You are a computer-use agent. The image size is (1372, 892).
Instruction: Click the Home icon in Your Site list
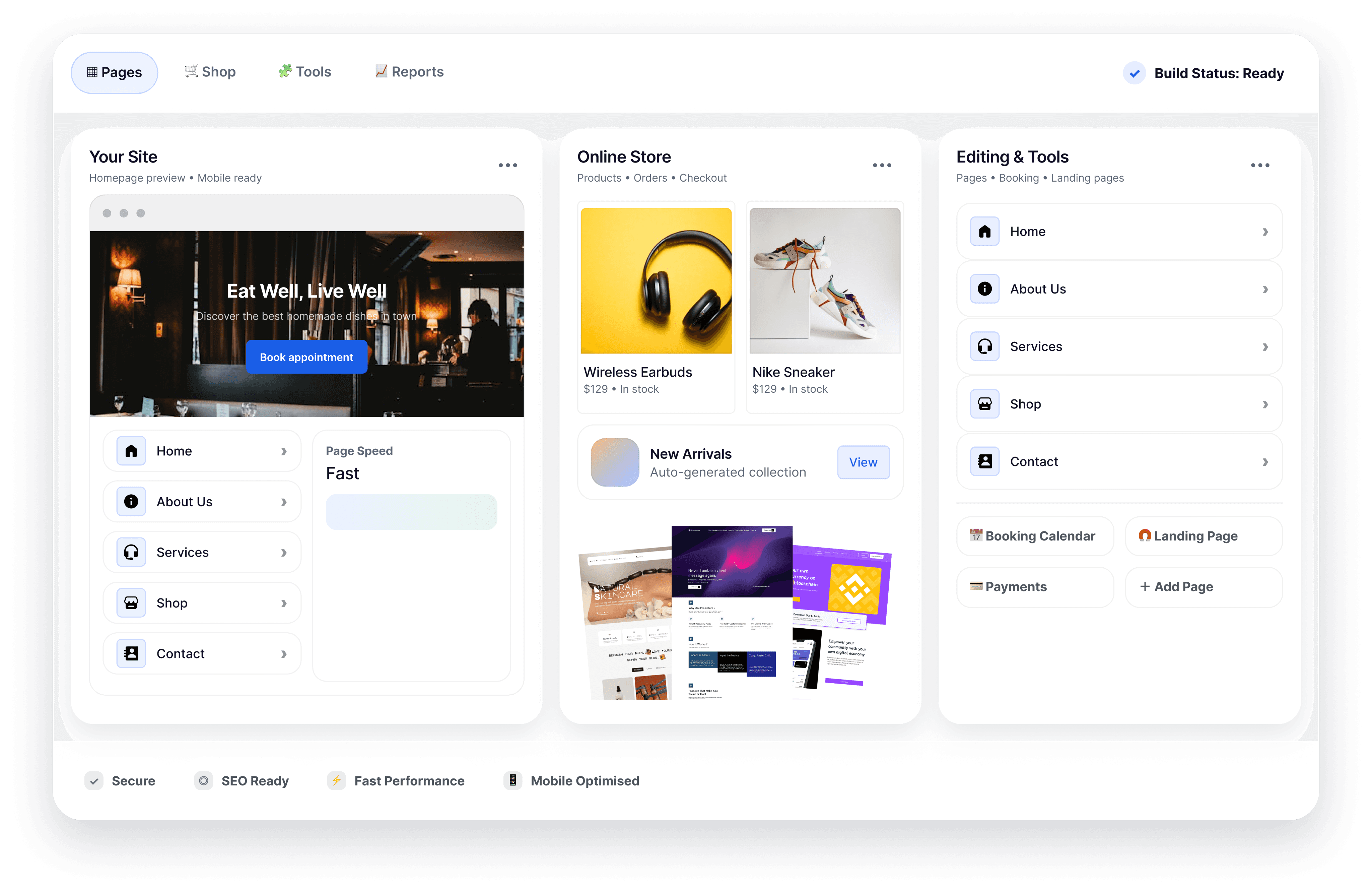[x=131, y=451]
